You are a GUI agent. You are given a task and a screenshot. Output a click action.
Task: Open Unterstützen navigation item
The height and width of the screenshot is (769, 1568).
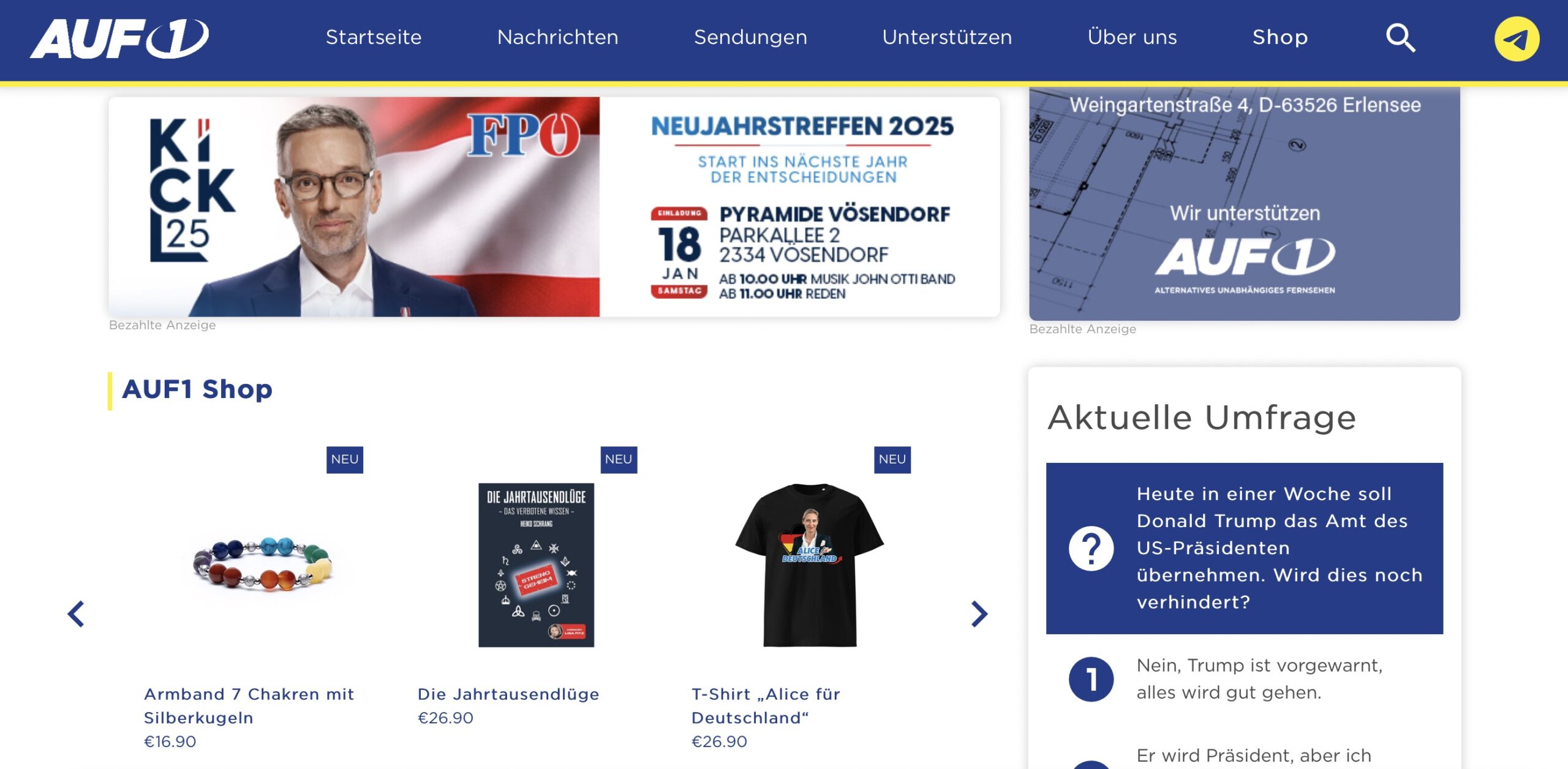947,37
